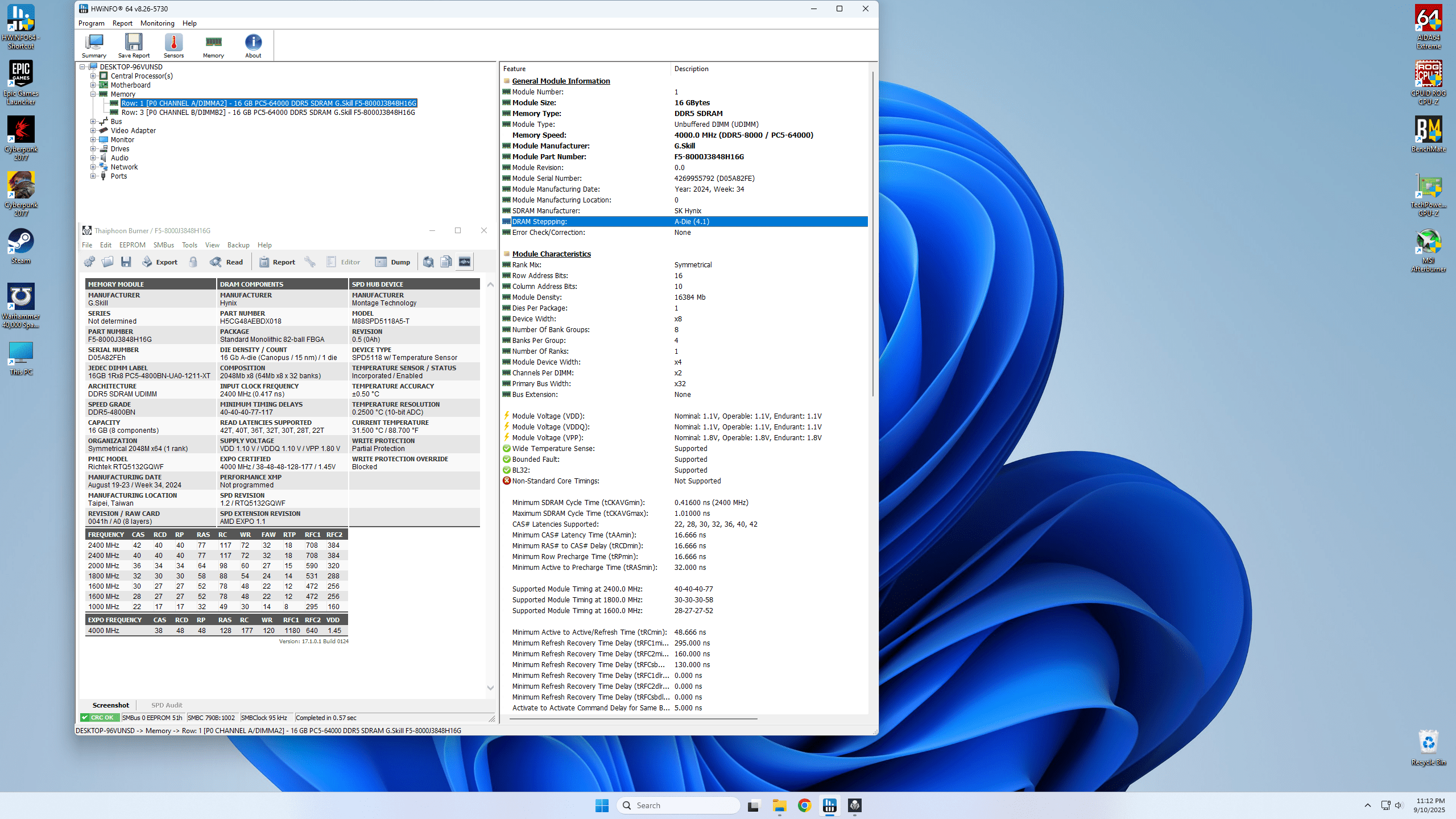Click the floppy disk save icon in Thaiphoon
This screenshot has height=819, width=1456.
click(126, 262)
